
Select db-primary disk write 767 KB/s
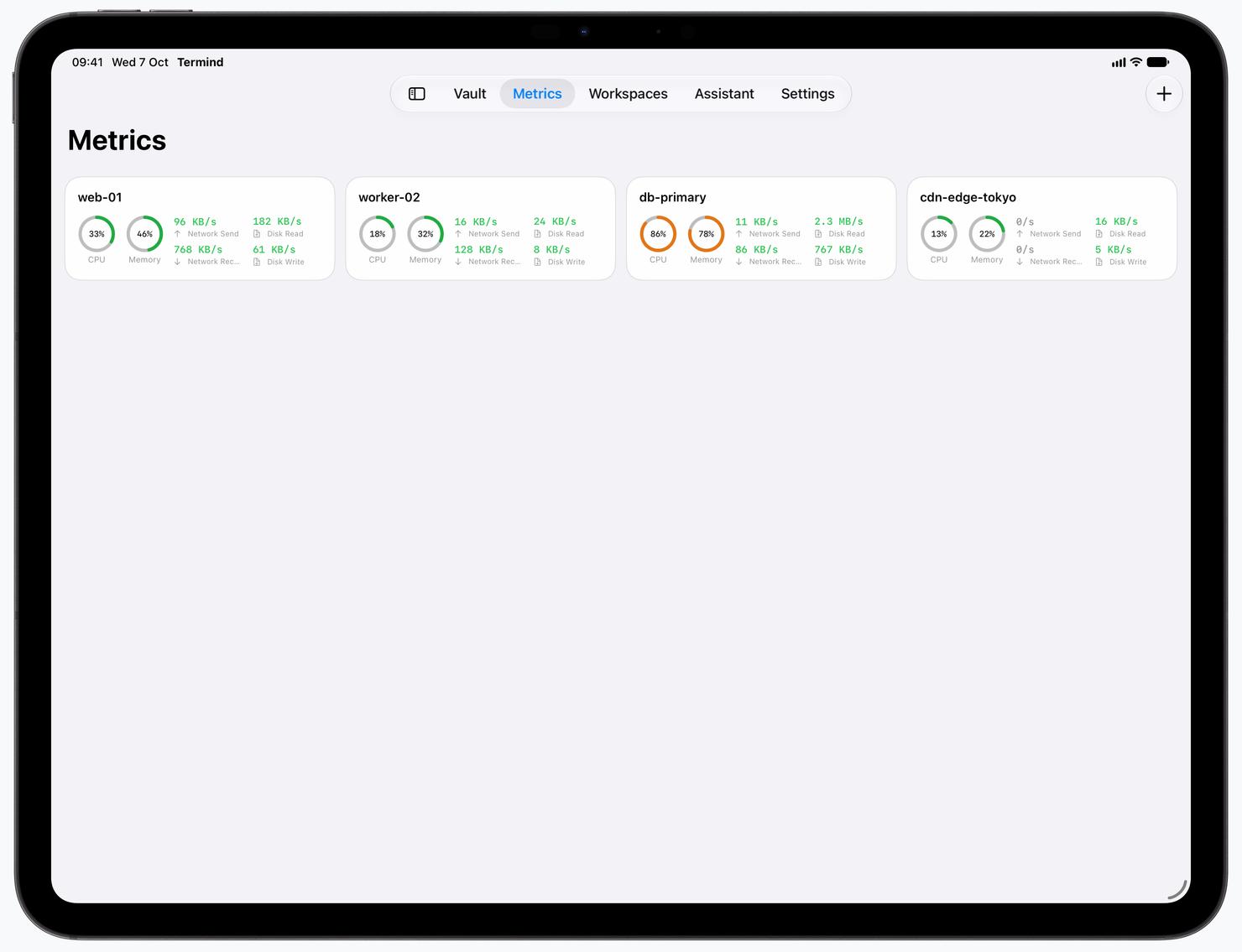pos(838,249)
